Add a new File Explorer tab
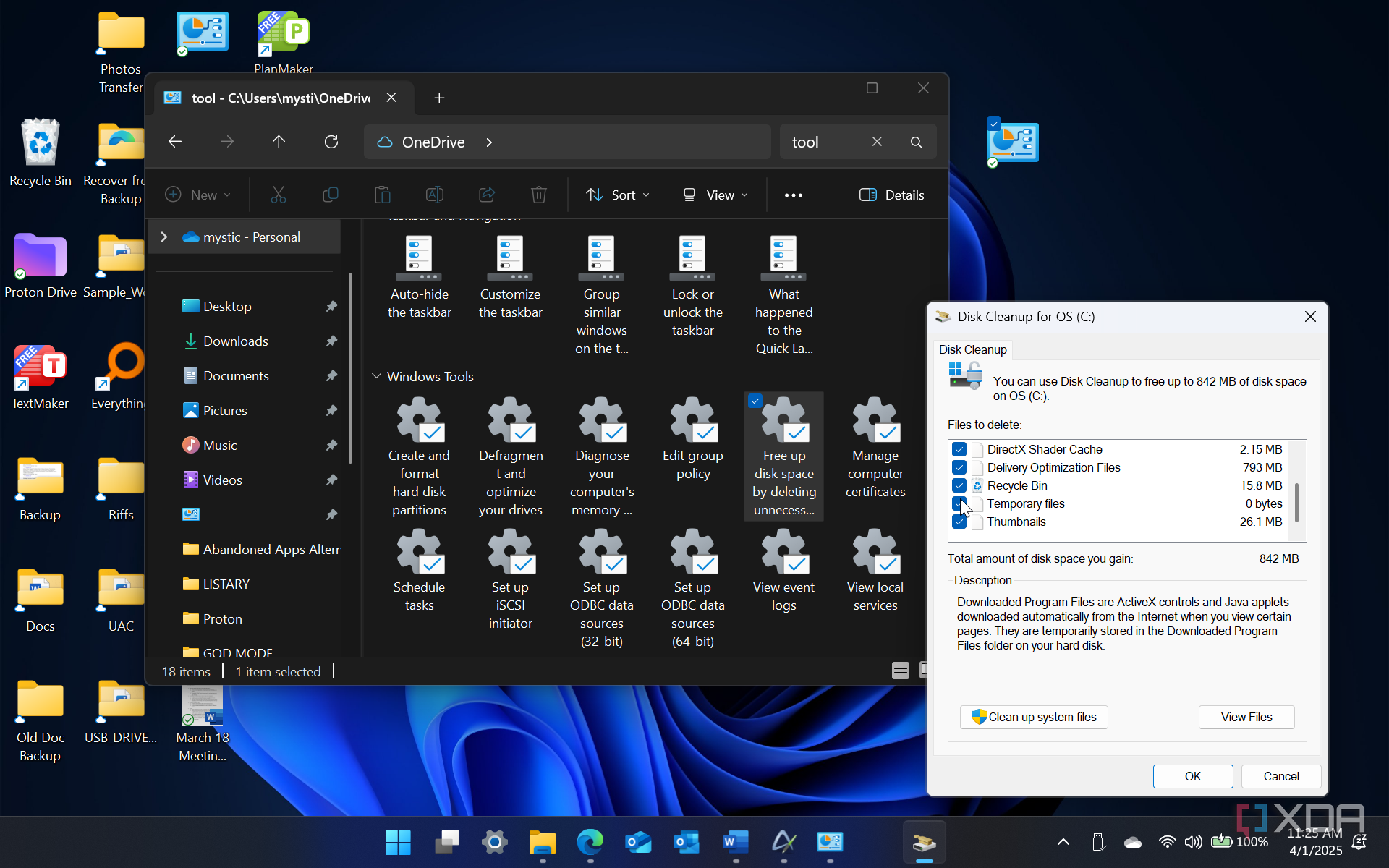Screen dimensions: 1389x868 (439, 98)
